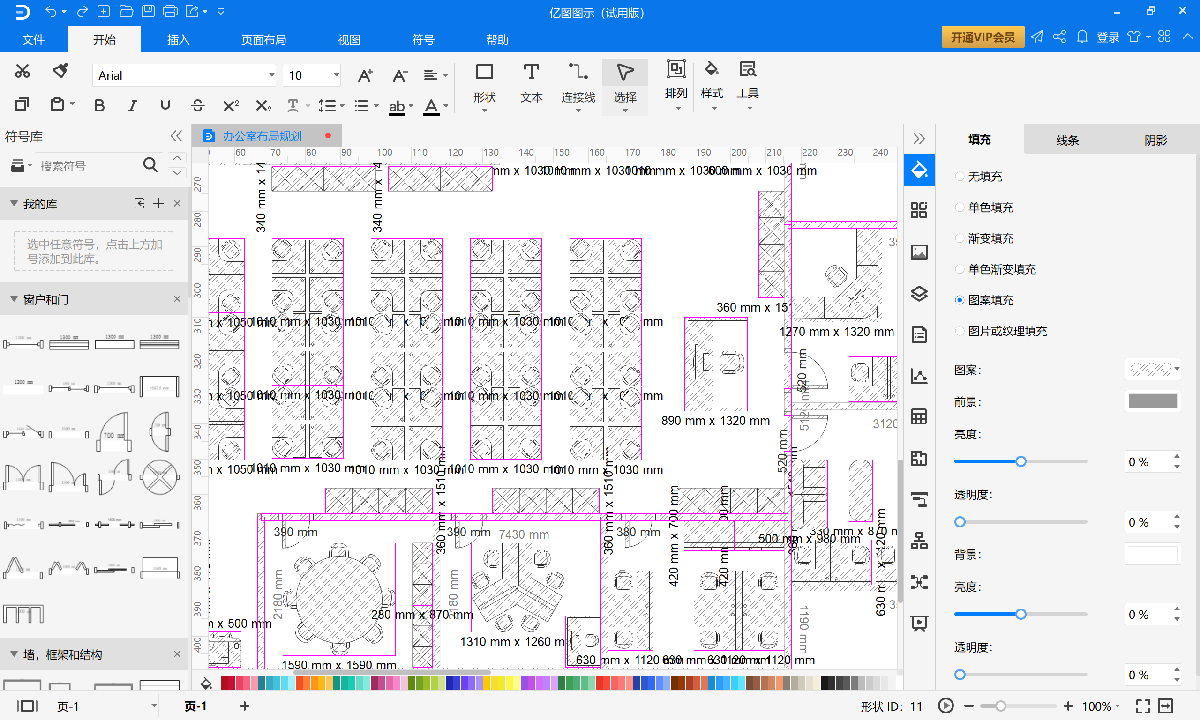
Task: Open the image side panel icon
Action: tap(919, 252)
